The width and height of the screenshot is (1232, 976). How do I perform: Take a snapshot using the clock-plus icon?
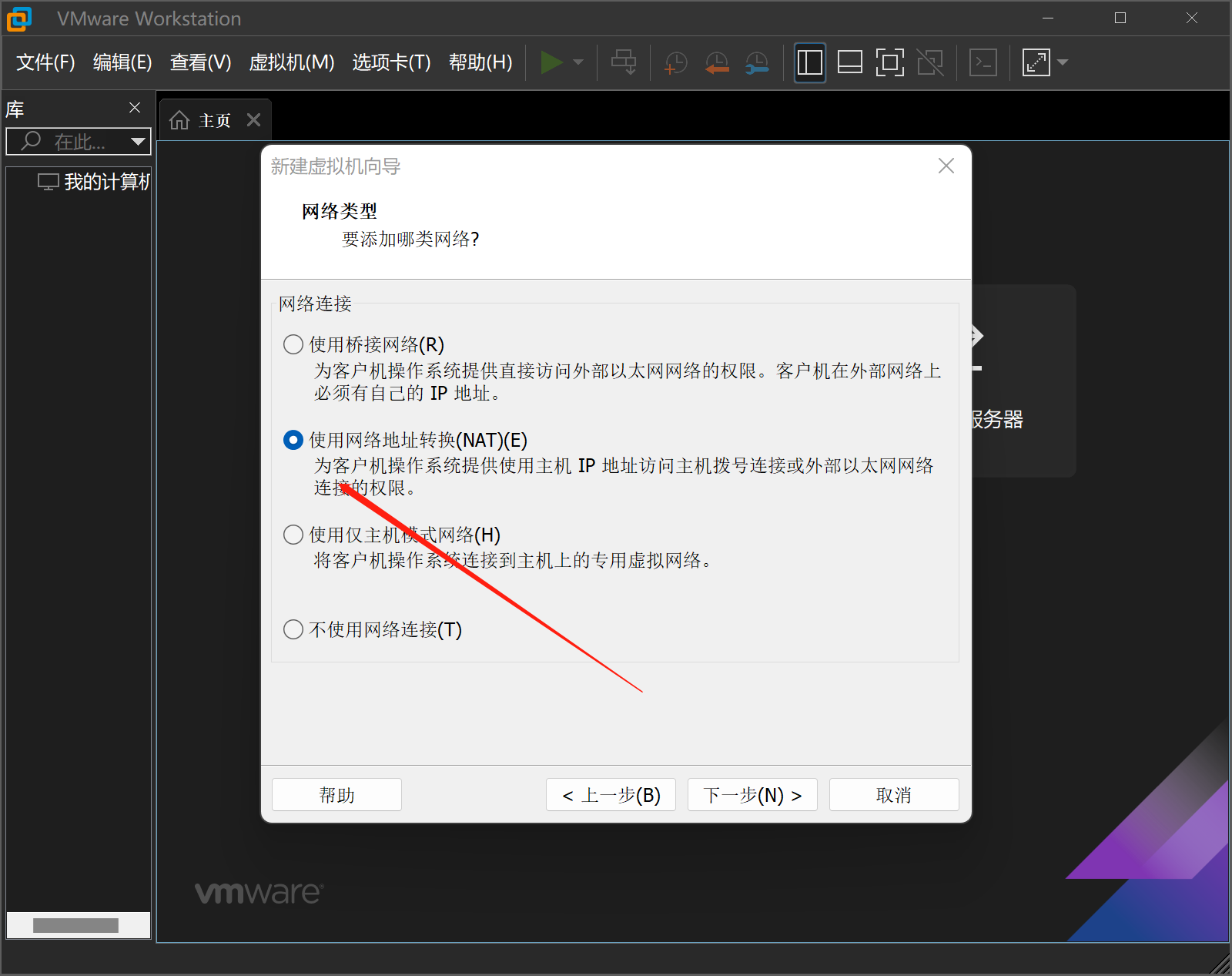pyautogui.click(x=675, y=62)
